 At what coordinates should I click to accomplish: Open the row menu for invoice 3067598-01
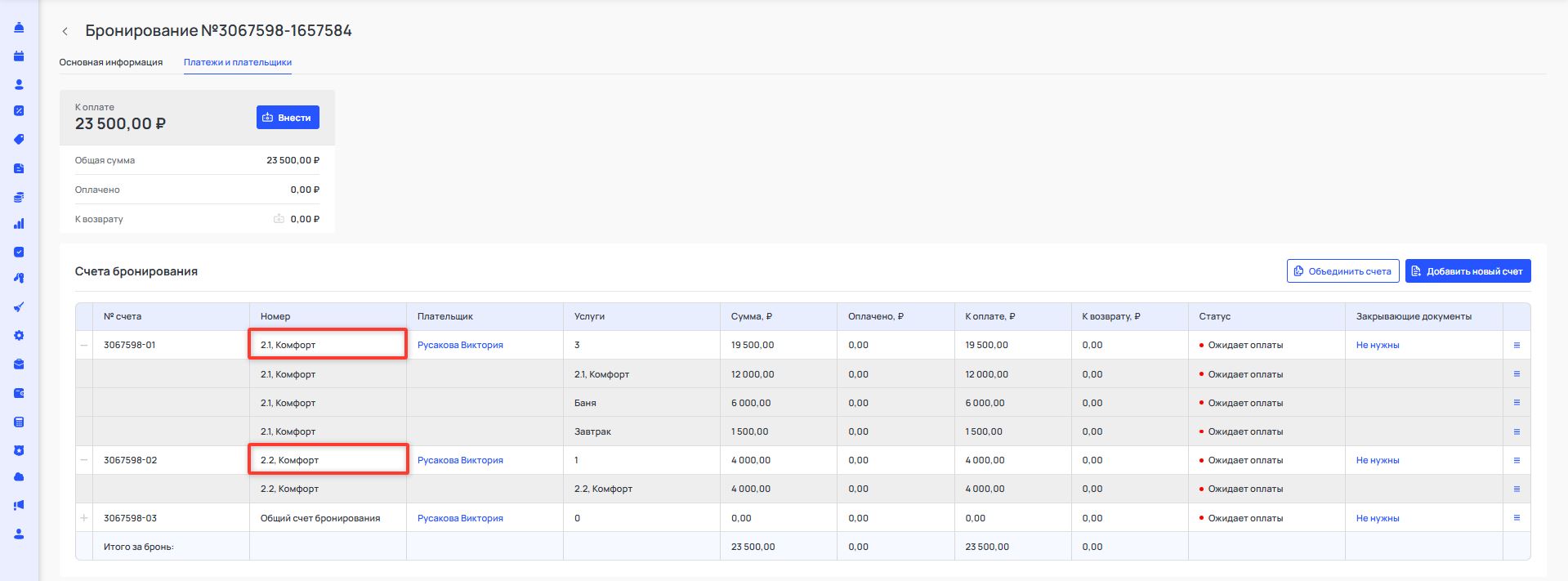click(x=1517, y=346)
